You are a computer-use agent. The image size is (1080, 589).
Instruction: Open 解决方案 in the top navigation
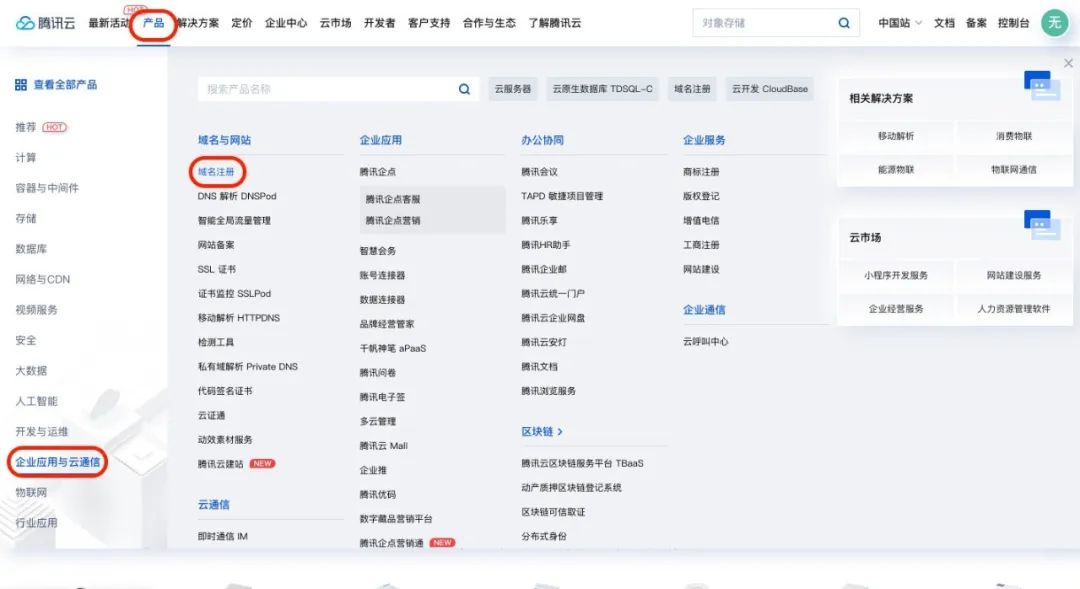pyautogui.click(x=198, y=23)
